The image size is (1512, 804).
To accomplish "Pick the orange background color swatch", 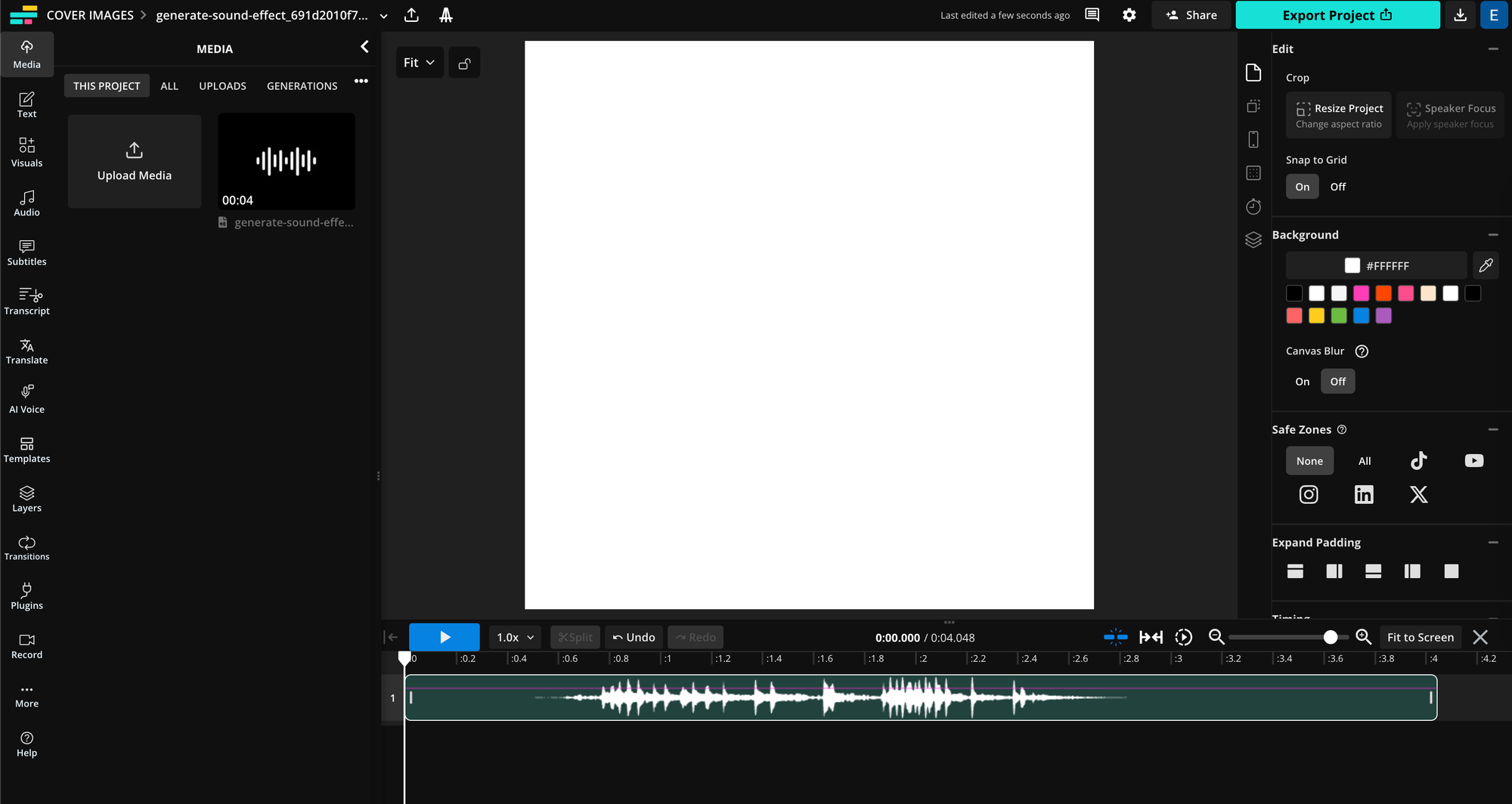I will pyautogui.click(x=1383, y=293).
